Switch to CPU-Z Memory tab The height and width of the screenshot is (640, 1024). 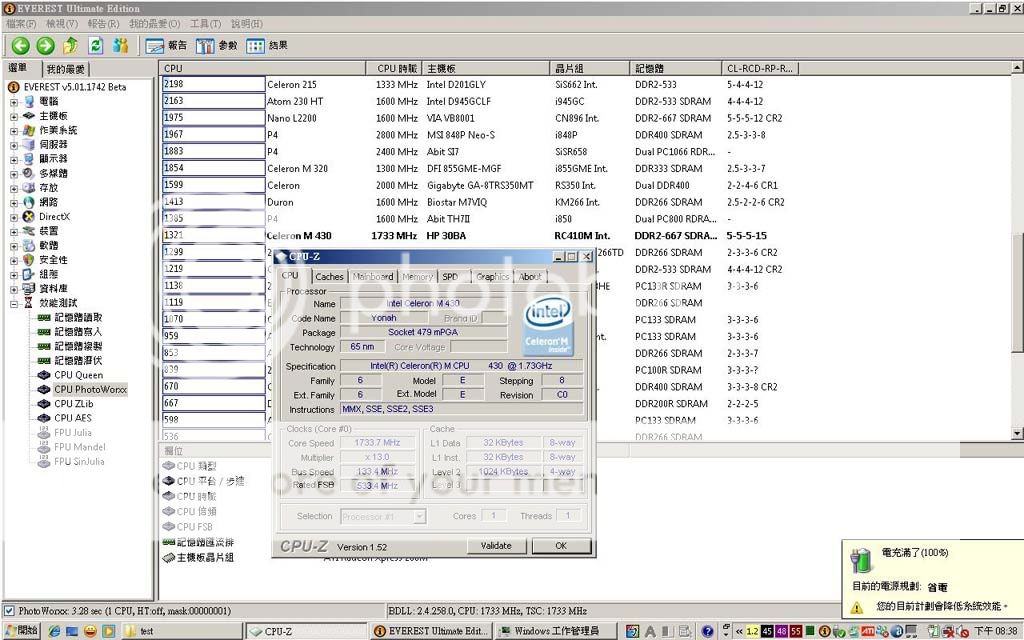click(417, 277)
